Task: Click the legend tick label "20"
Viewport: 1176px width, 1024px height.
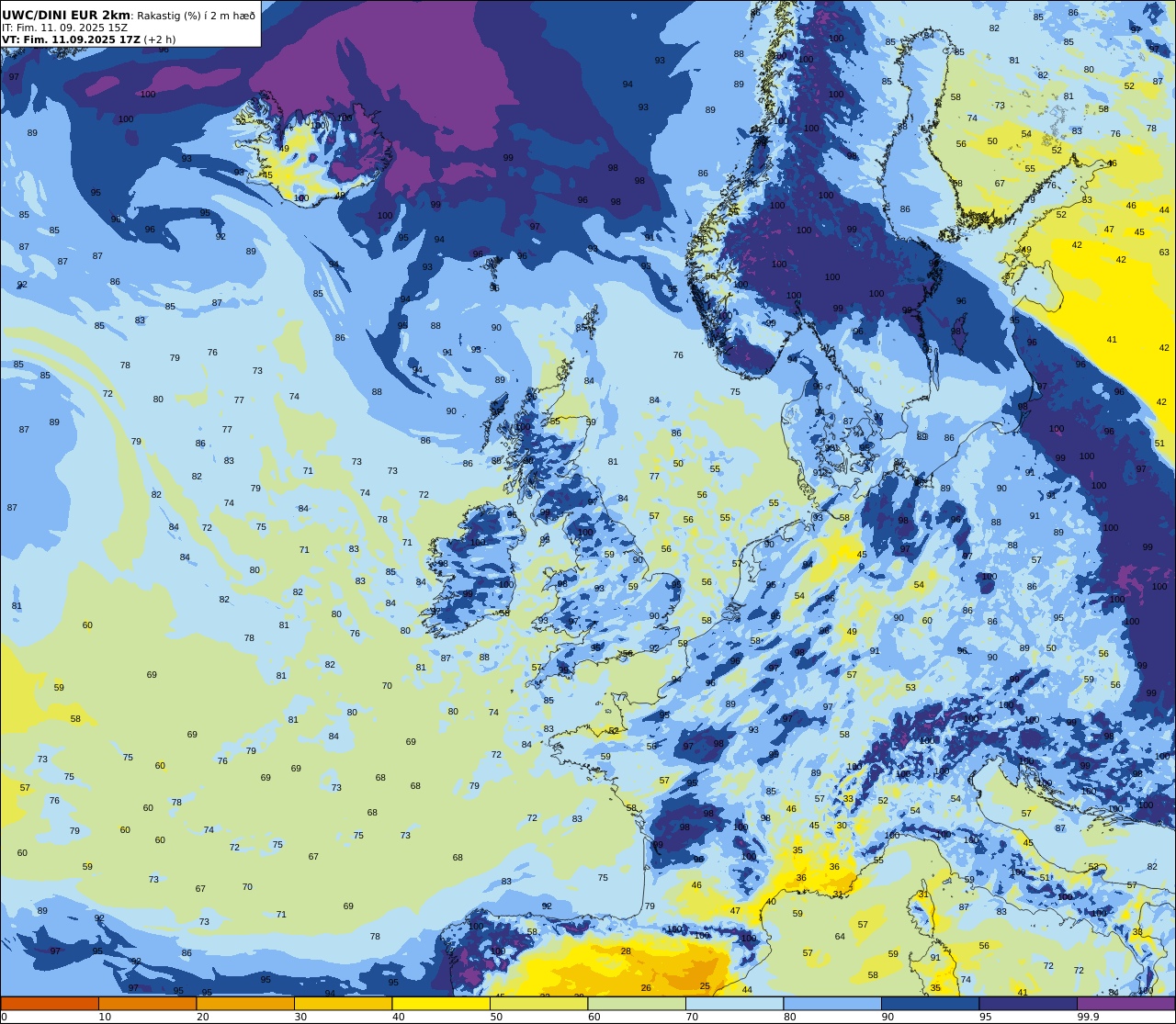Action: pos(203,1017)
